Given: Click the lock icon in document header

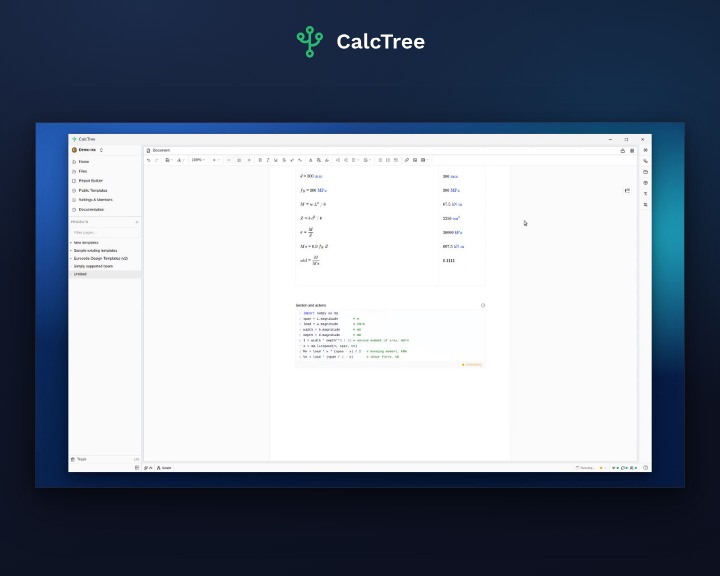Looking at the screenshot, I should coord(623,151).
